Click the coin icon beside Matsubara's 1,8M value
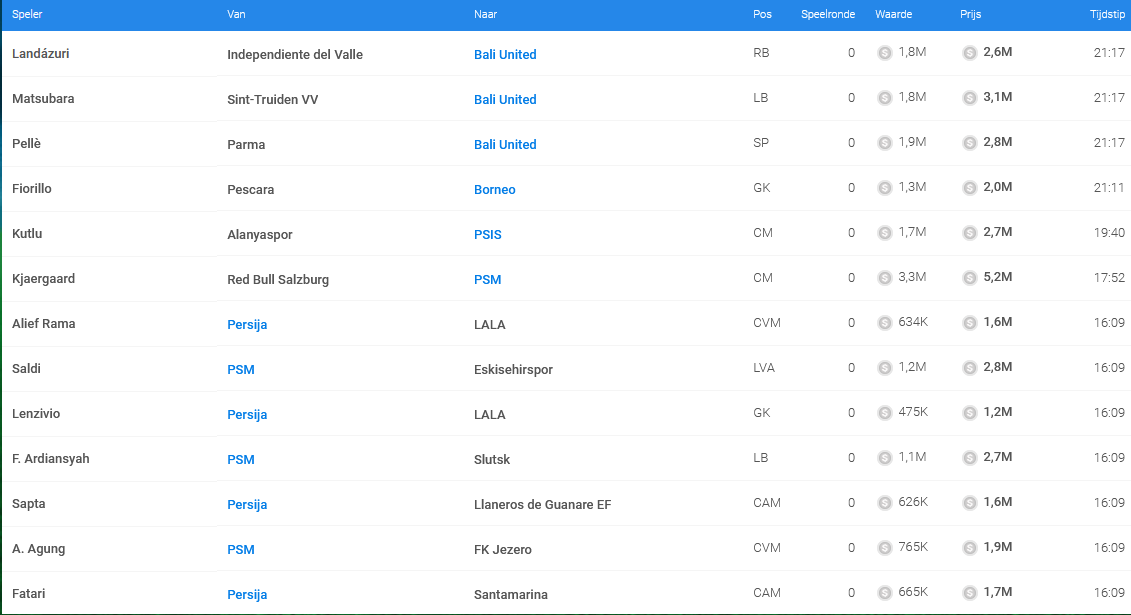The width and height of the screenshot is (1131, 615). (884, 98)
